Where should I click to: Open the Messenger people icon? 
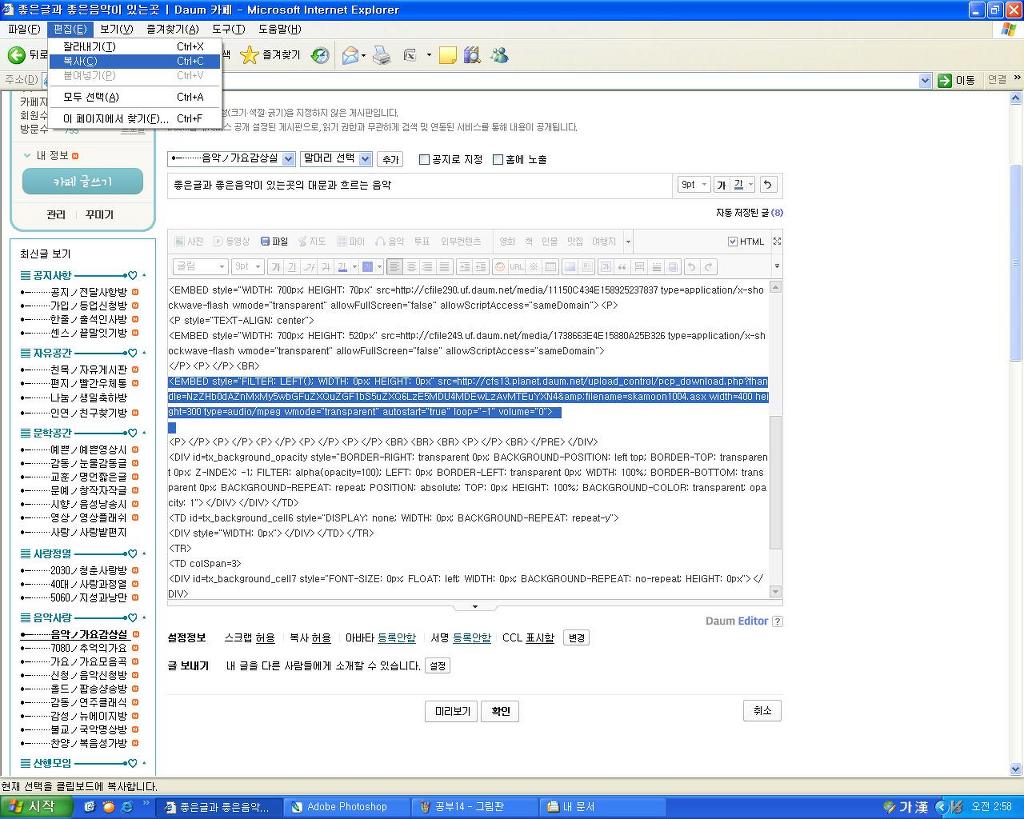[x=500, y=56]
